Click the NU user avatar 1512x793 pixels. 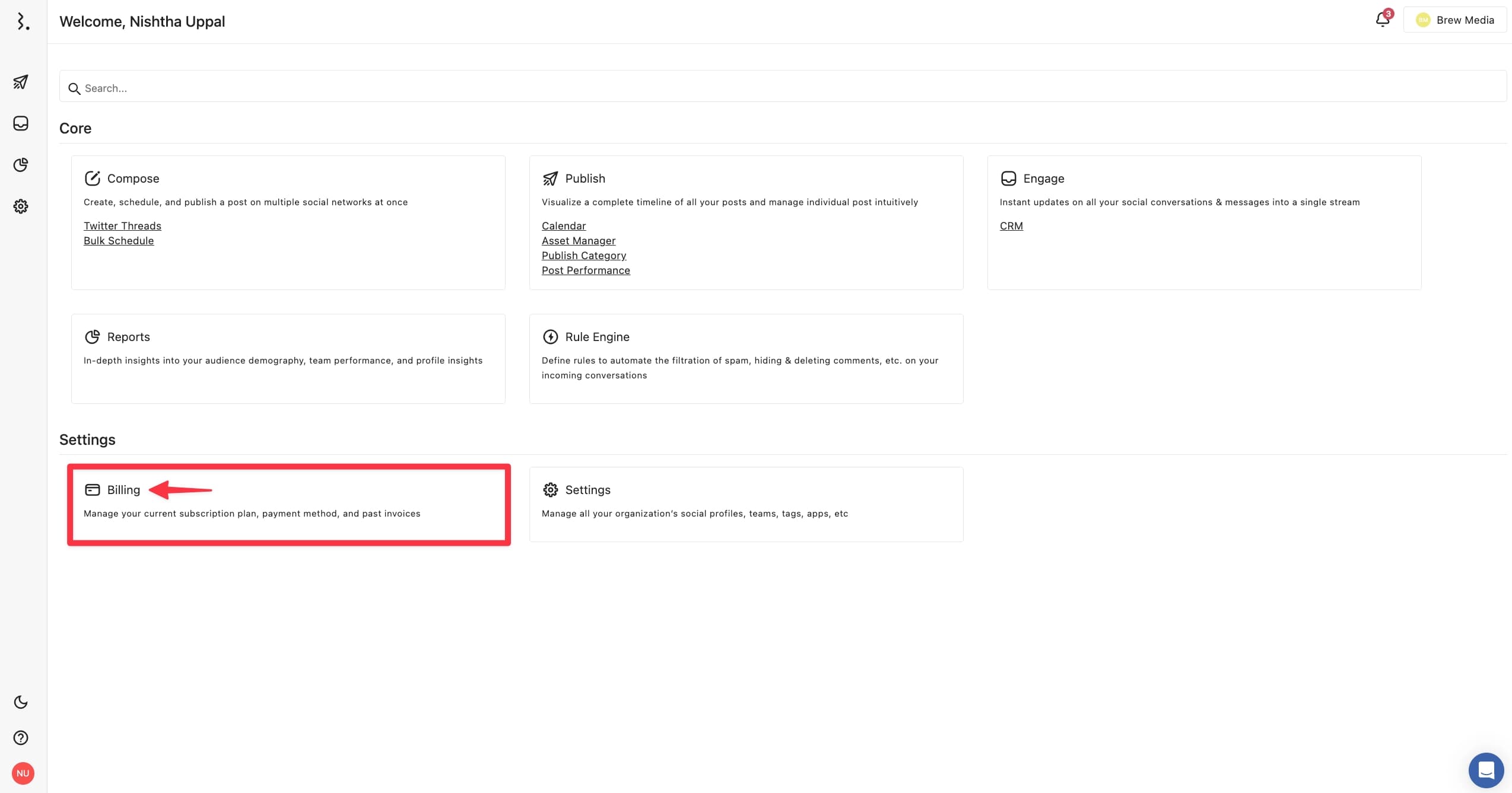point(23,773)
